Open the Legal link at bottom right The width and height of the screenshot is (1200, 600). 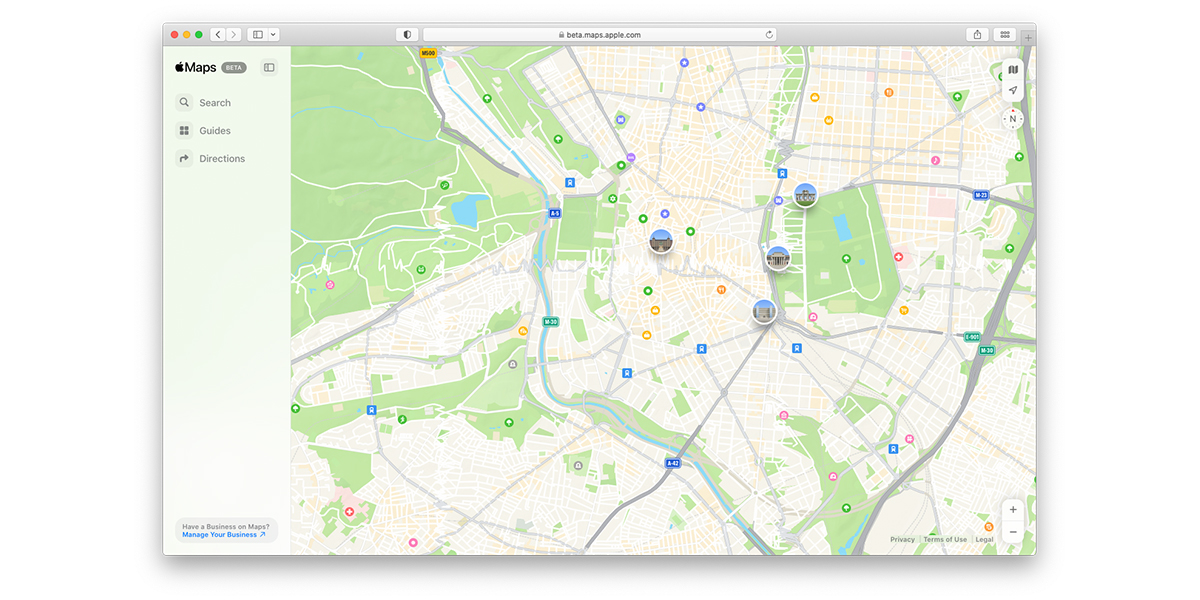pos(984,539)
